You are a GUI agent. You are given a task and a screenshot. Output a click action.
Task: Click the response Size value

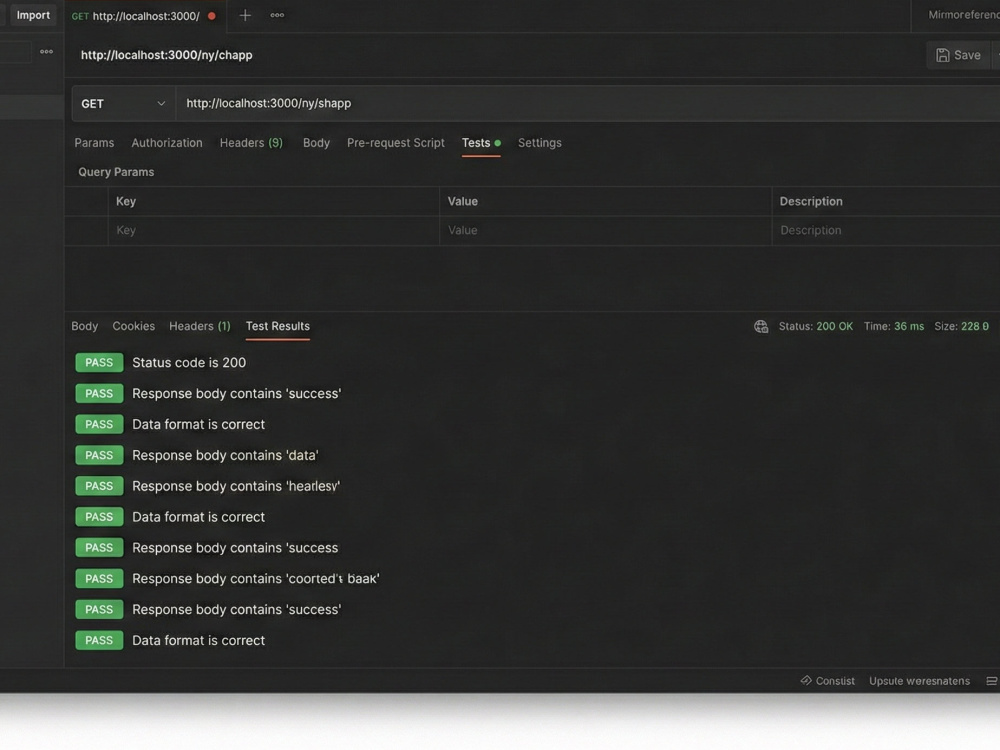[x=974, y=327]
